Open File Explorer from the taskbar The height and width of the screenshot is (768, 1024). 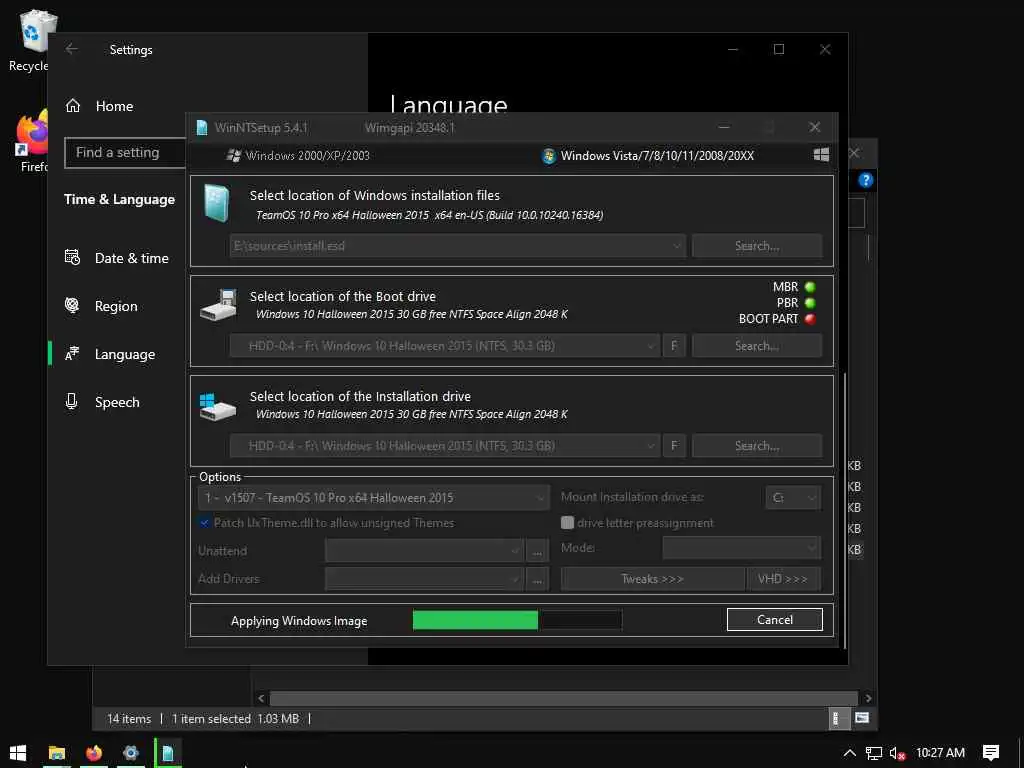tap(57, 753)
